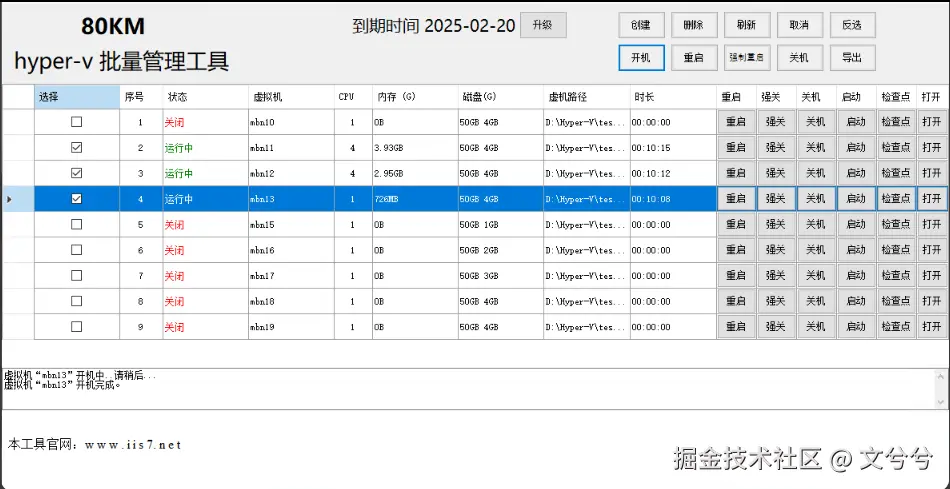
Task: Click the 00:10:15 duration cell
Action: click(x=673, y=148)
